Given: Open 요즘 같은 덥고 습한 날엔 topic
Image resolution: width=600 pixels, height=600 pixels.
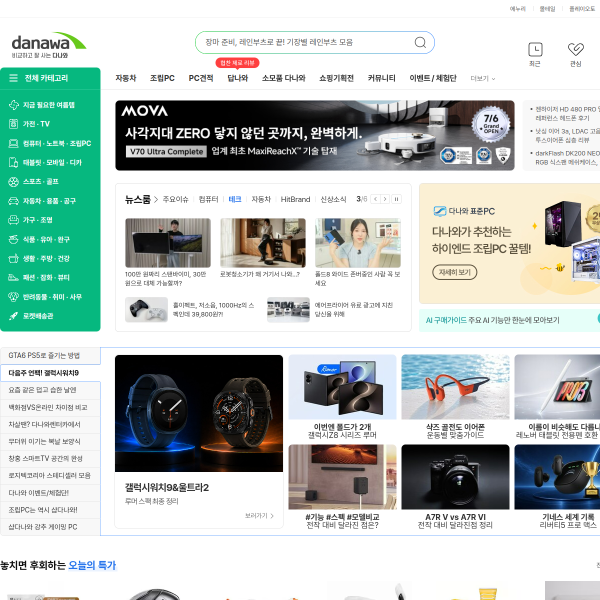Looking at the screenshot, I should (50, 390).
